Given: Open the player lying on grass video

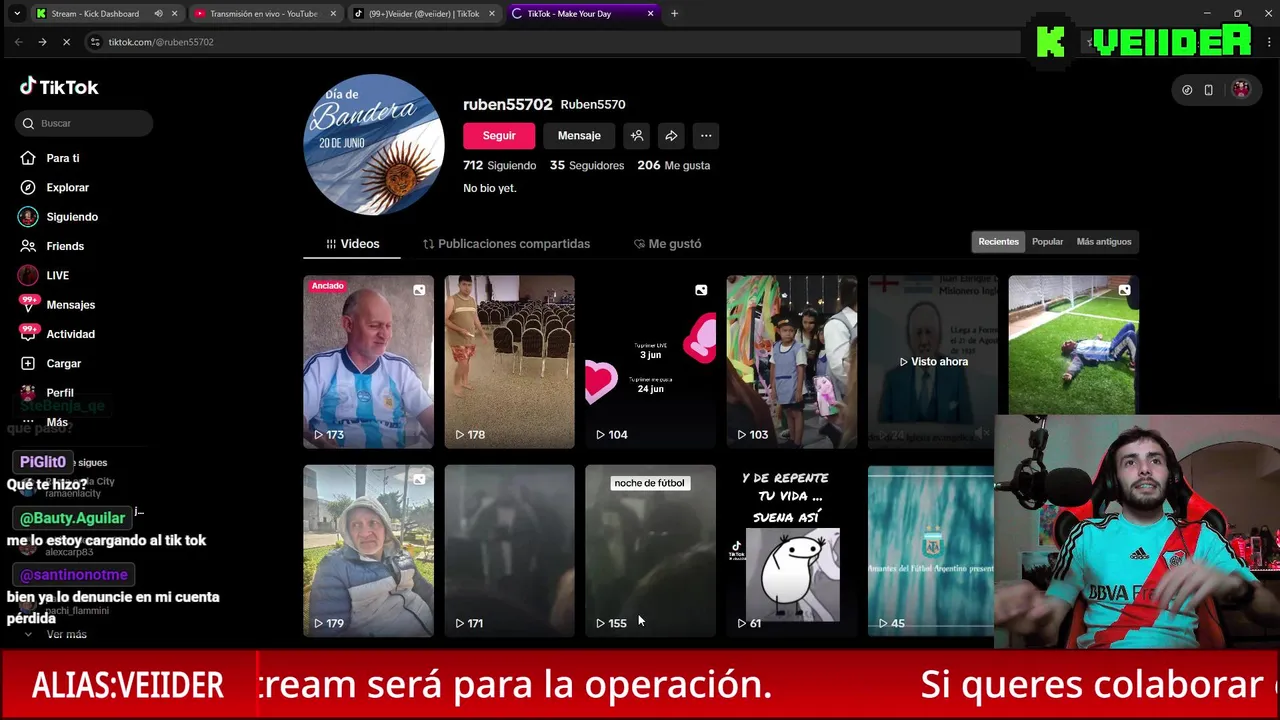Looking at the screenshot, I should (x=1073, y=345).
